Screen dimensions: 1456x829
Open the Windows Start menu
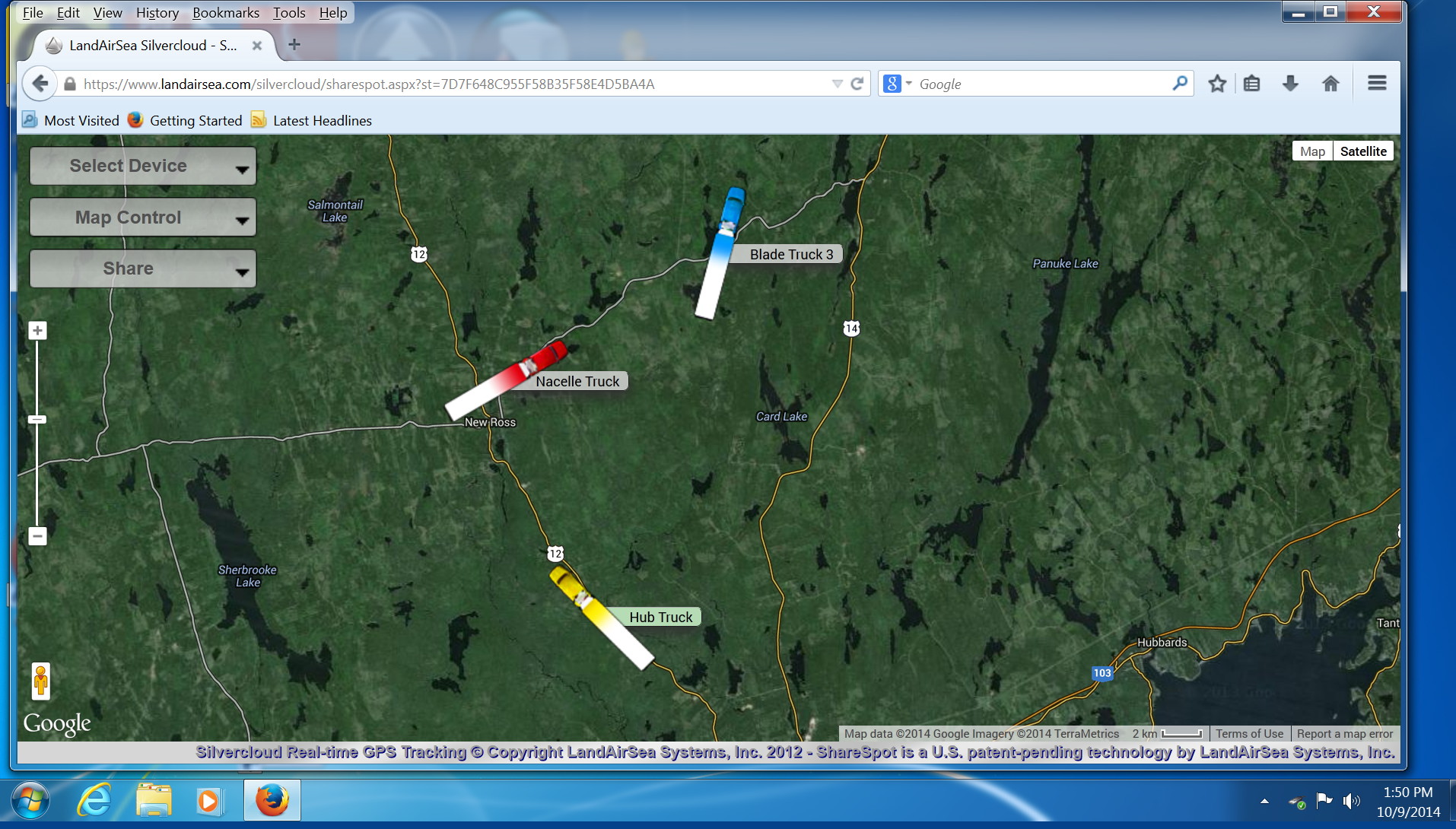(30, 801)
